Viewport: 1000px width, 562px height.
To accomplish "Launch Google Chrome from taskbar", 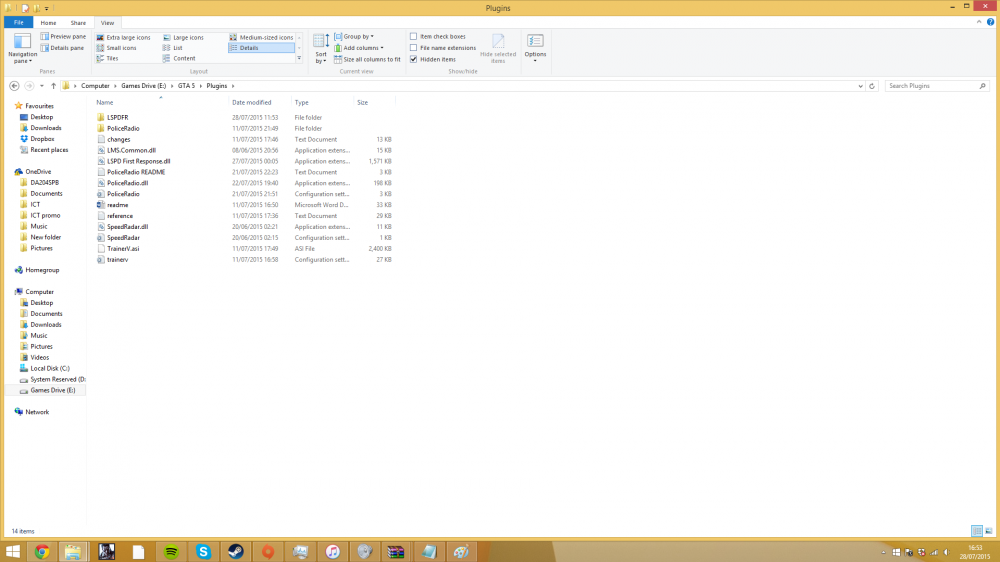I will click(x=42, y=552).
